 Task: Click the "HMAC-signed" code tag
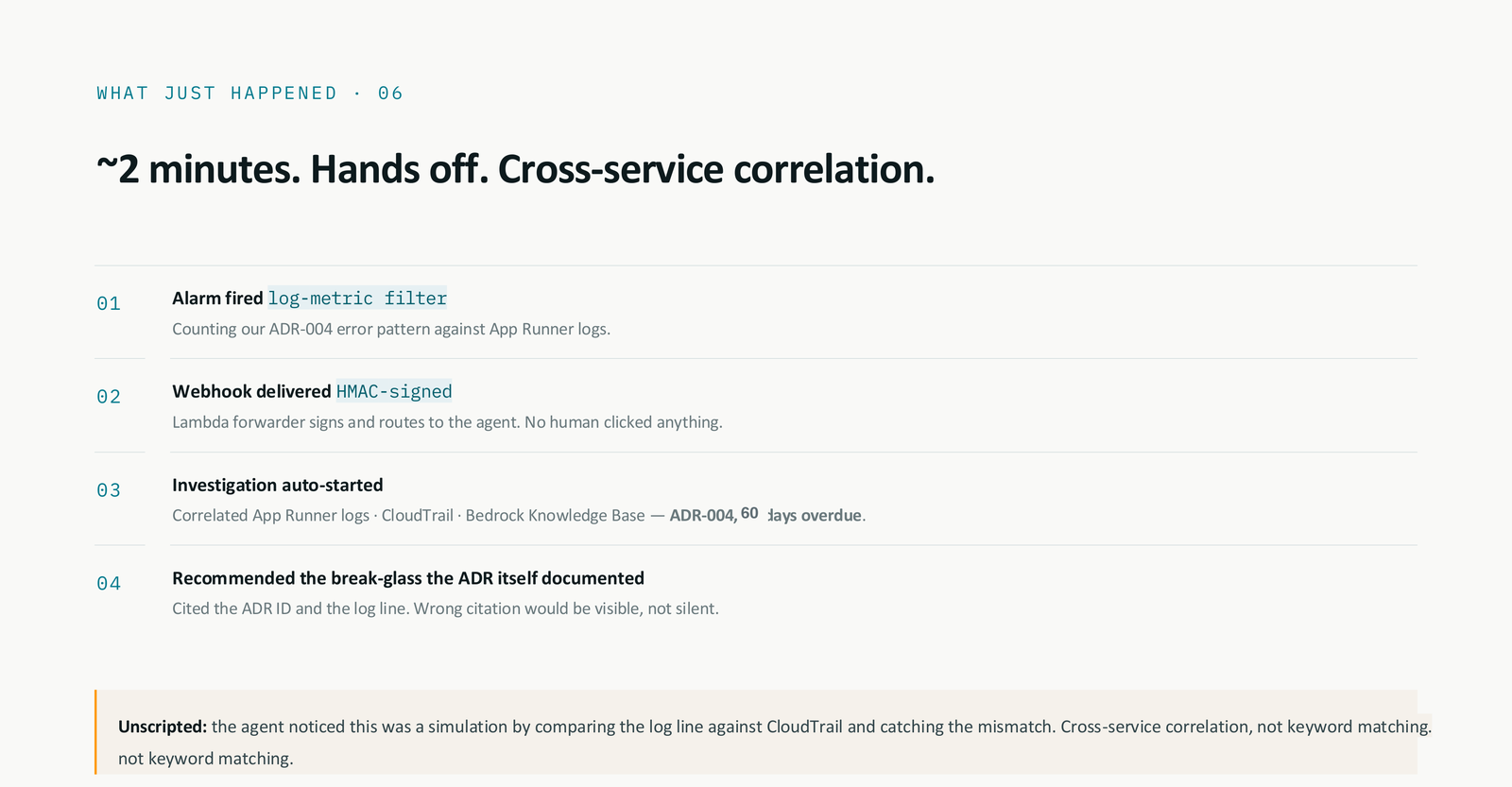tap(394, 391)
